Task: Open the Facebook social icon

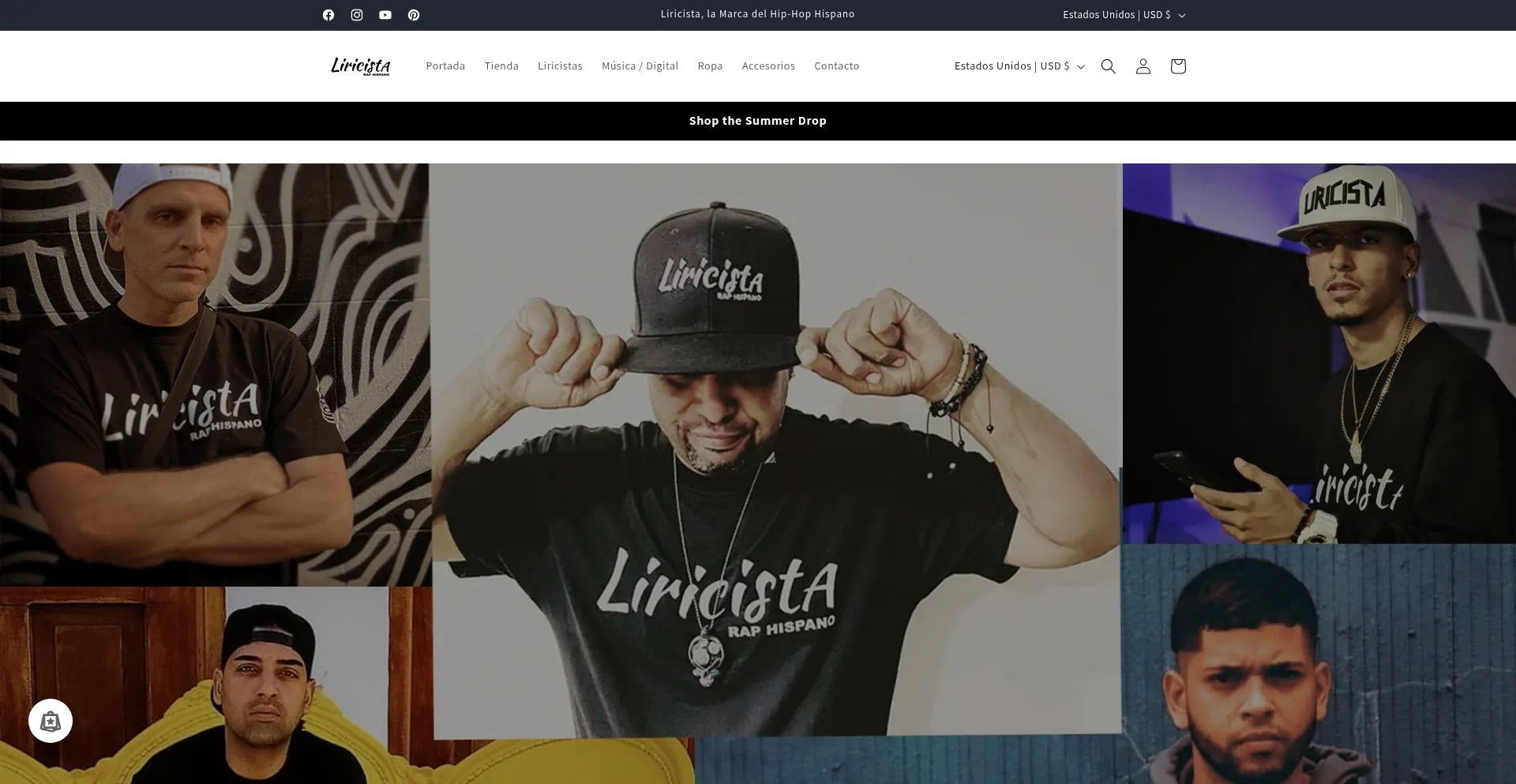Action: (328, 15)
